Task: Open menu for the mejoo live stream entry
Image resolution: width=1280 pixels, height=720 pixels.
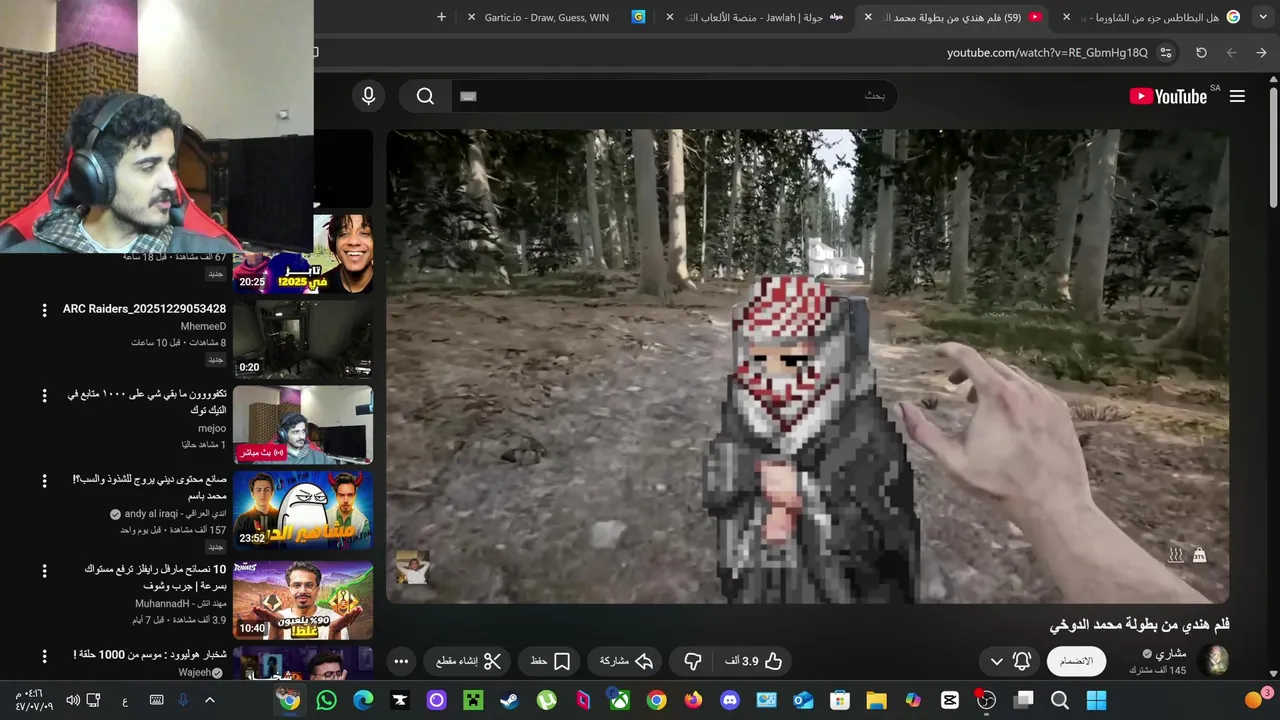Action: pyautogui.click(x=44, y=396)
